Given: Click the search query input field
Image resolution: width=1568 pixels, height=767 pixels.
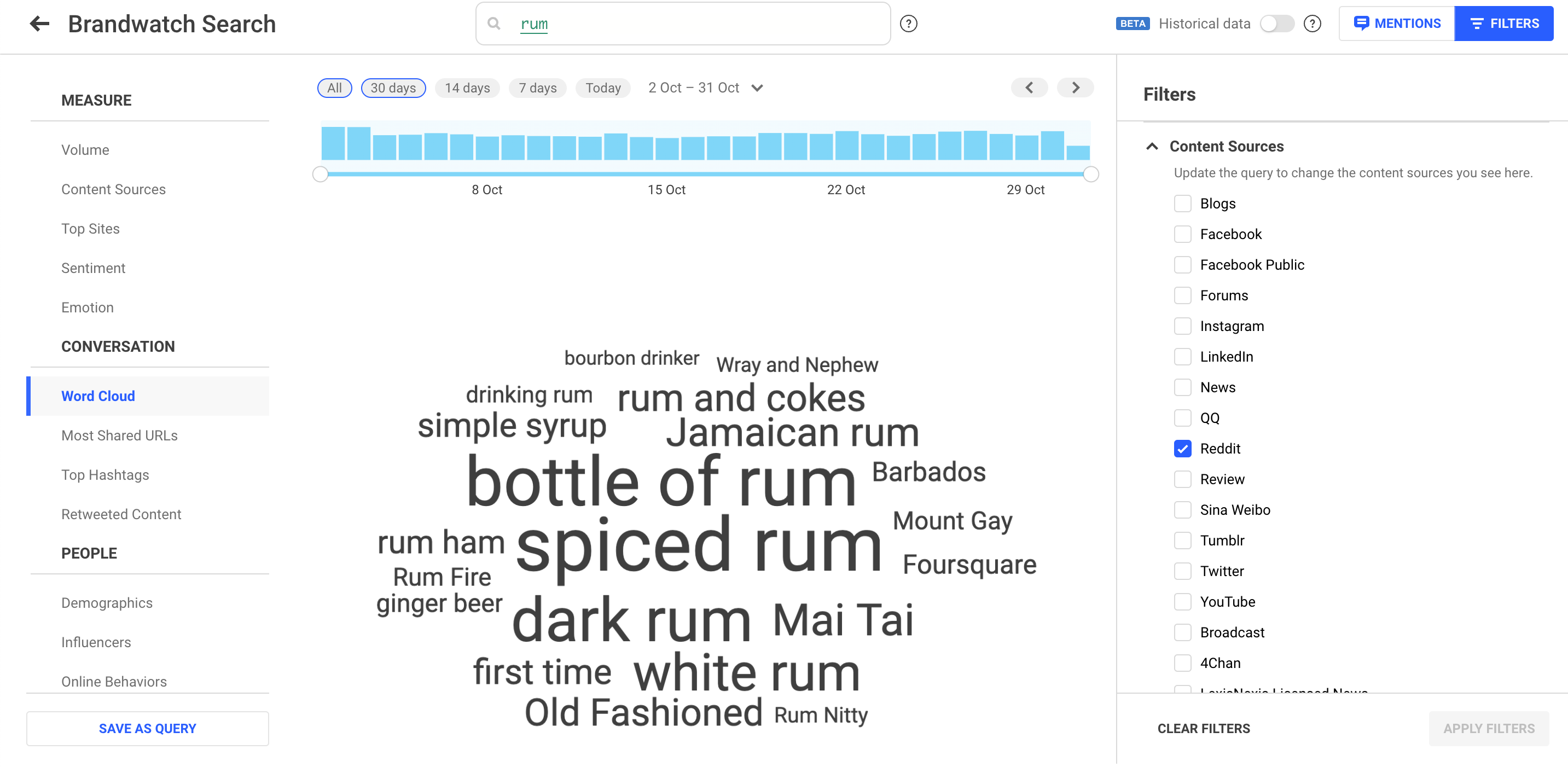Looking at the screenshot, I should tap(683, 24).
